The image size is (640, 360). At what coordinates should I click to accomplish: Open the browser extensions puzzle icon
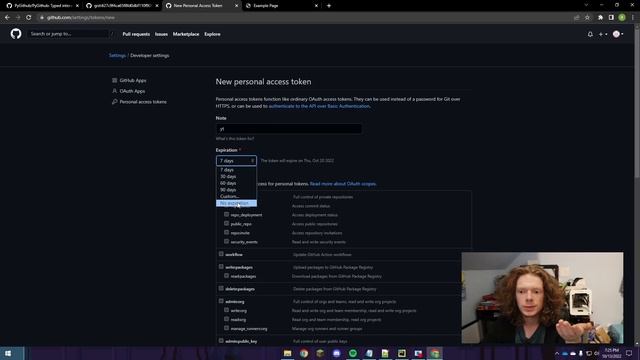(x=600, y=18)
